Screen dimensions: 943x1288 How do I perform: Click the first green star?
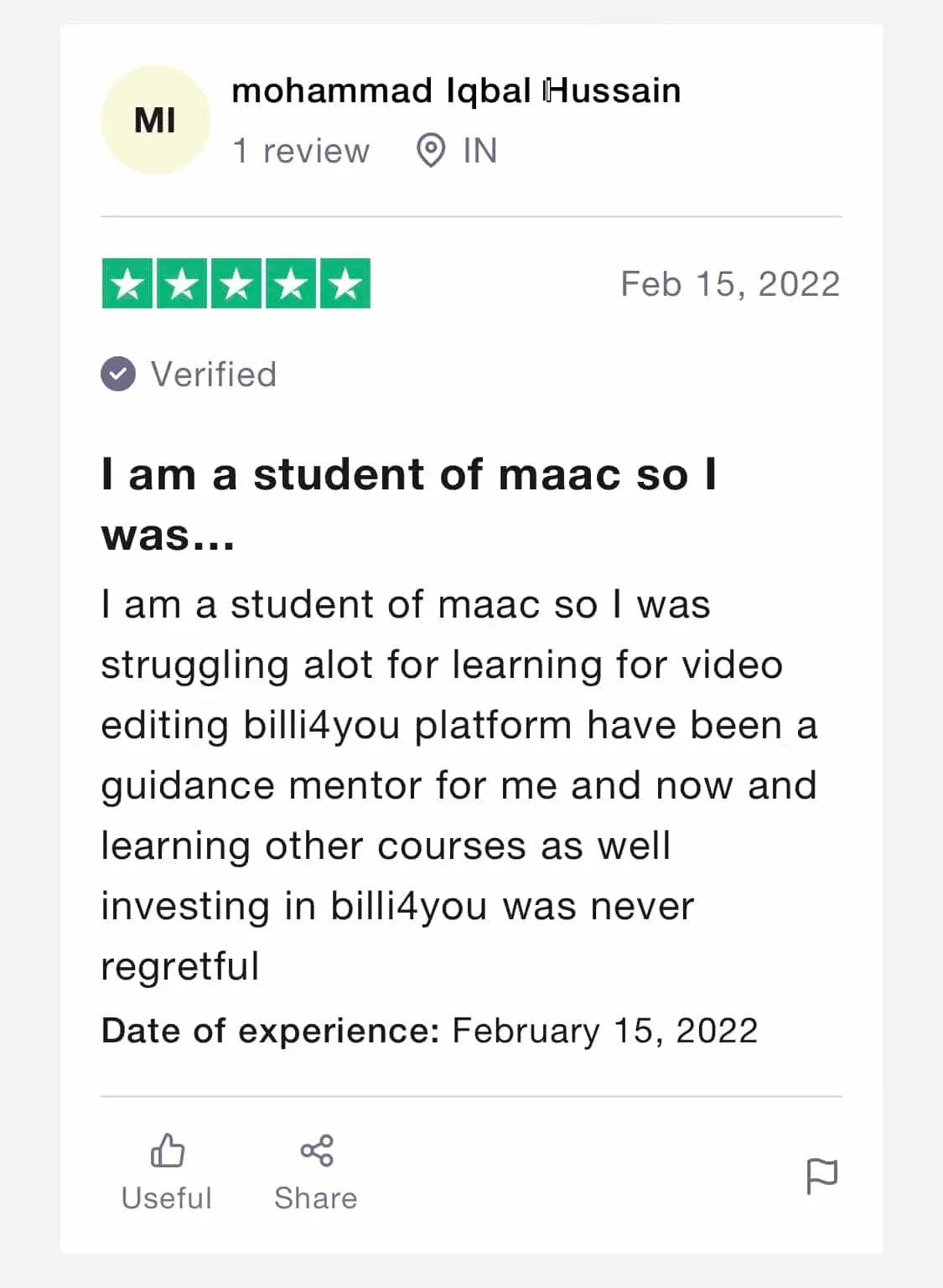point(127,284)
